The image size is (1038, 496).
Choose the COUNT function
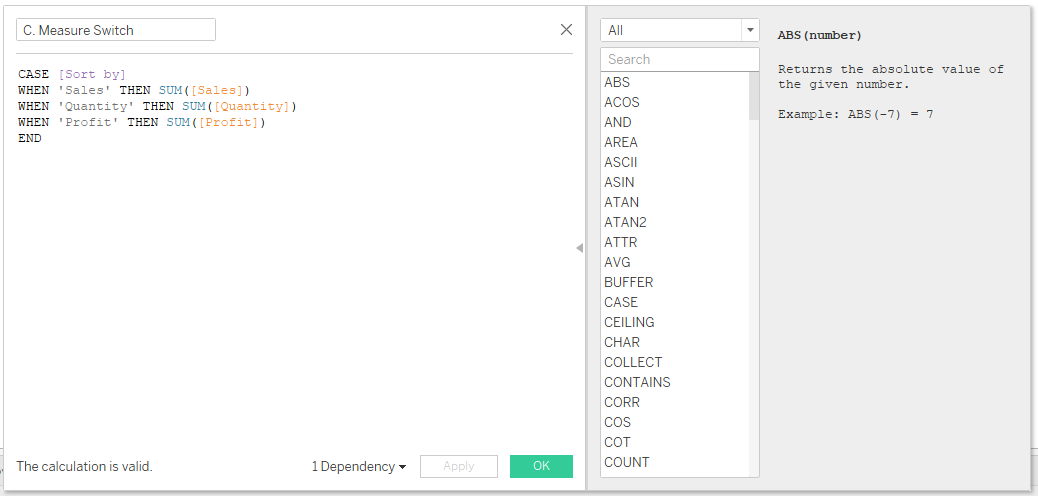click(626, 462)
